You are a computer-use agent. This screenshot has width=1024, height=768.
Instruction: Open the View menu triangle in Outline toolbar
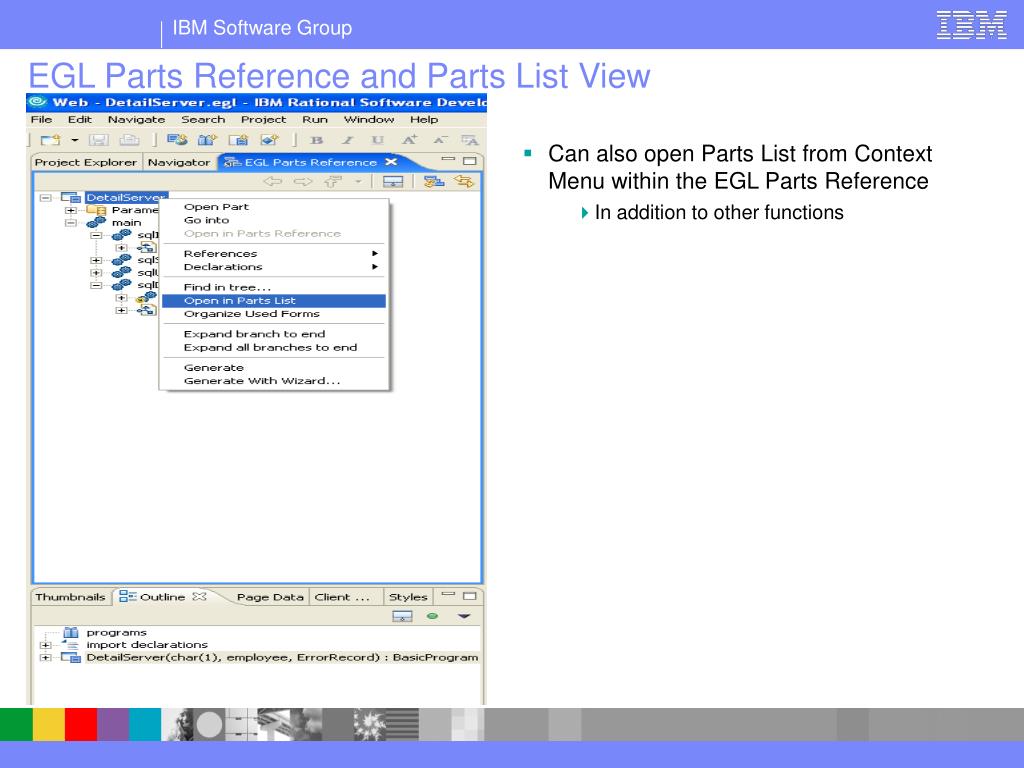point(464,616)
